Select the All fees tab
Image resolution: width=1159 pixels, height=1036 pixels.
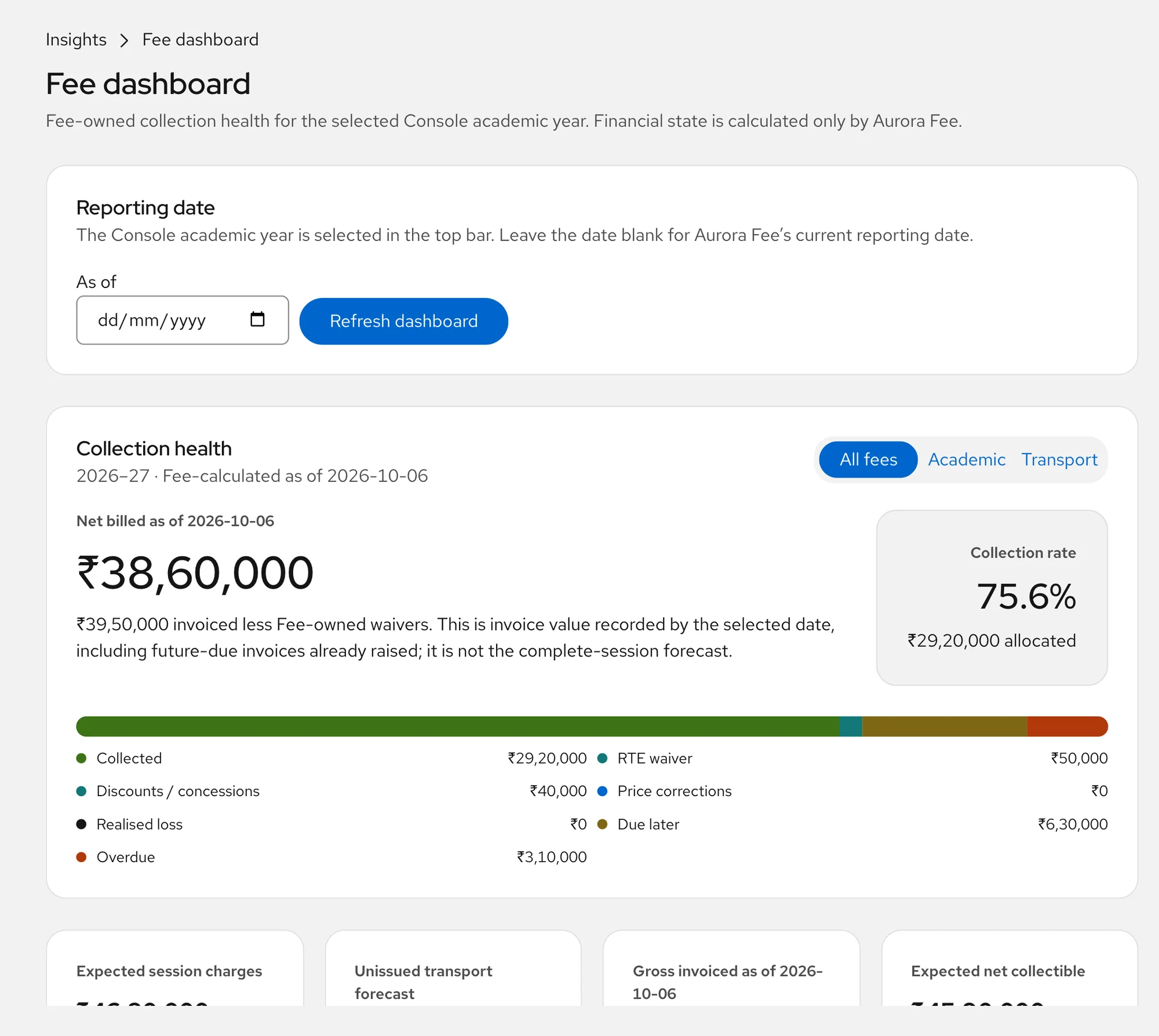click(868, 459)
